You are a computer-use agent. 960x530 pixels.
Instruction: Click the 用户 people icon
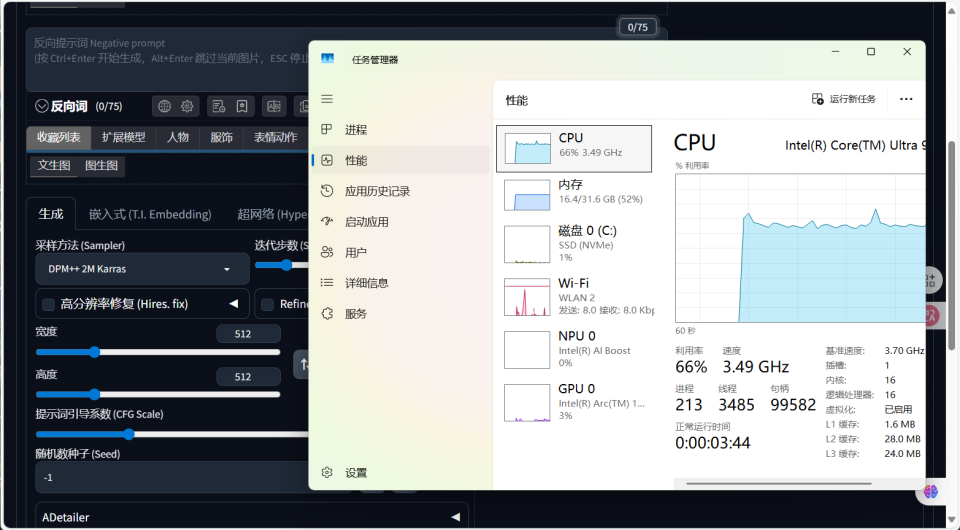click(327, 252)
